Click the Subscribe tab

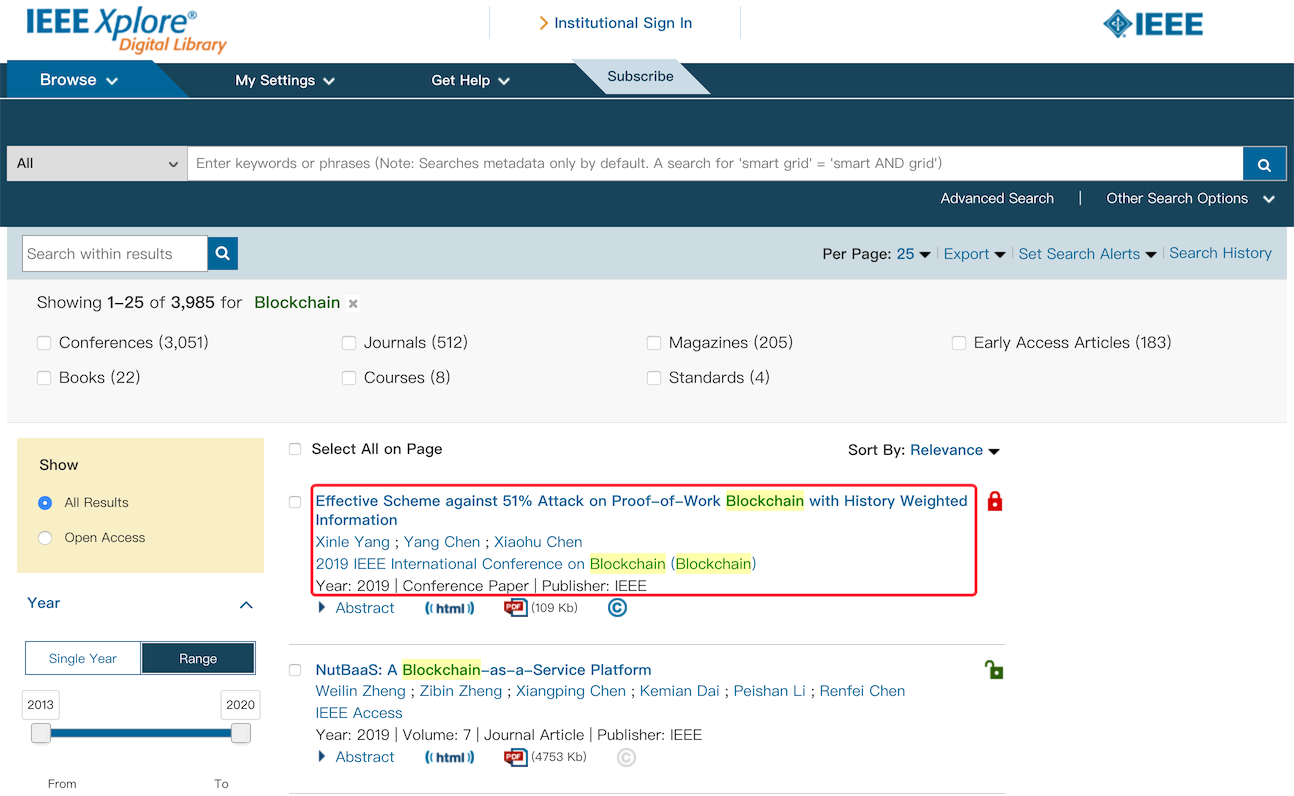pyautogui.click(x=641, y=76)
